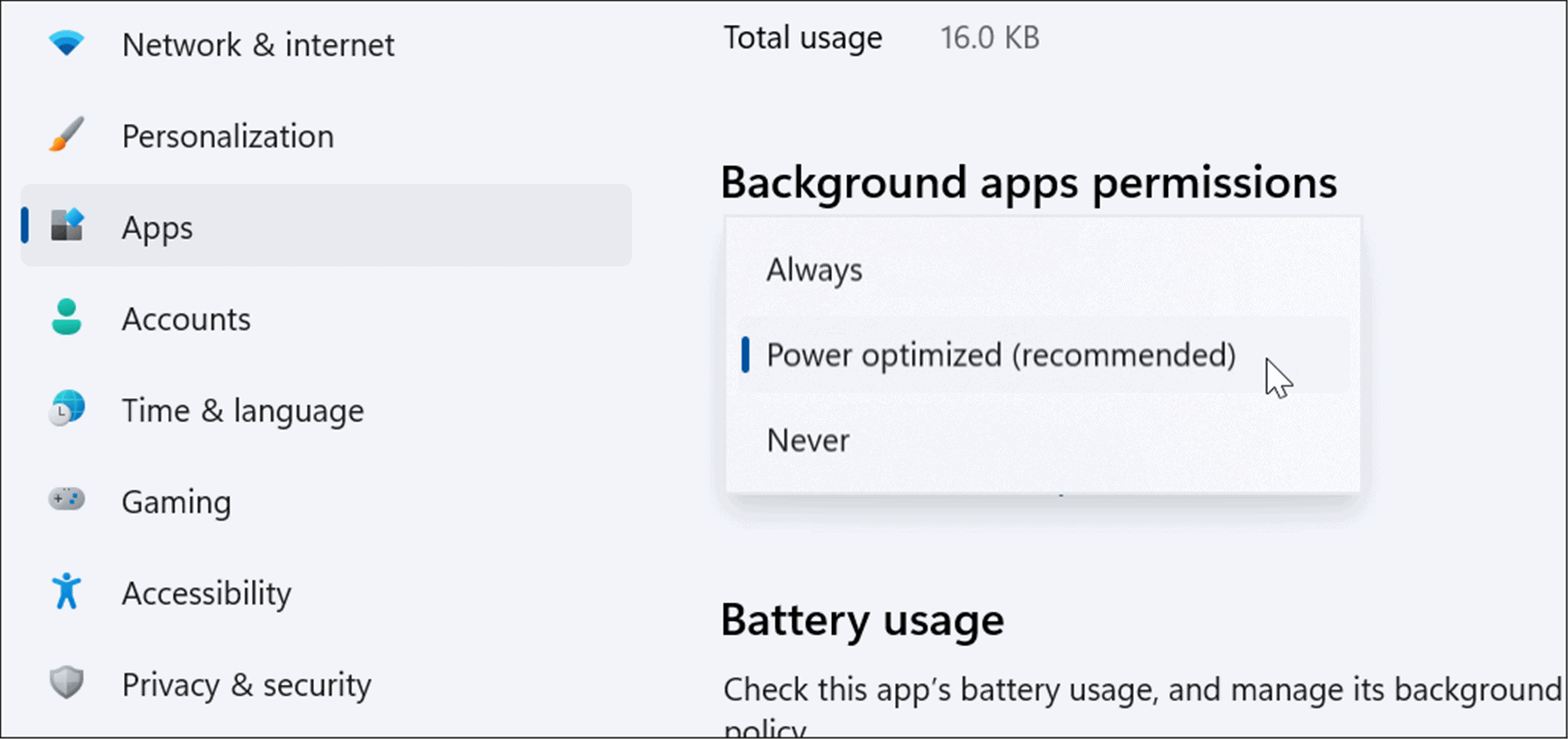Go to the Gaming settings page
The width and height of the screenshot is (1568, 739).
[177, 501]
